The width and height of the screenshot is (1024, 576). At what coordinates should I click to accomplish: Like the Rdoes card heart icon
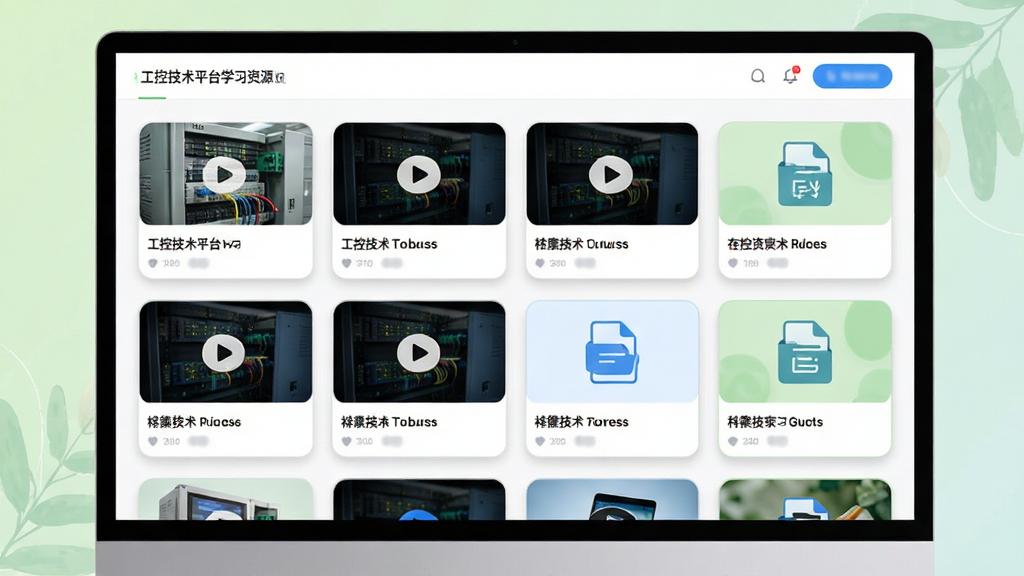pos(733,263)
